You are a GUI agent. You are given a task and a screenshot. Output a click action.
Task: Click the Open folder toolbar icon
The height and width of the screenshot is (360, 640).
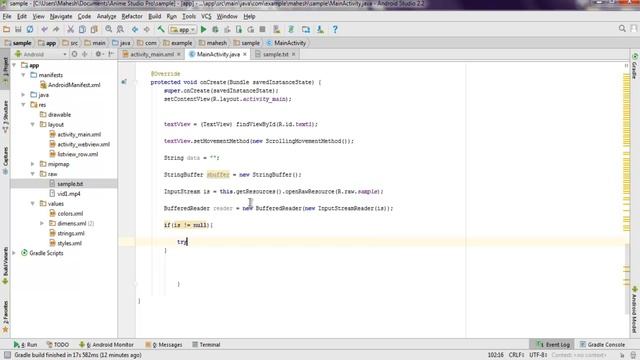(6, 29)
